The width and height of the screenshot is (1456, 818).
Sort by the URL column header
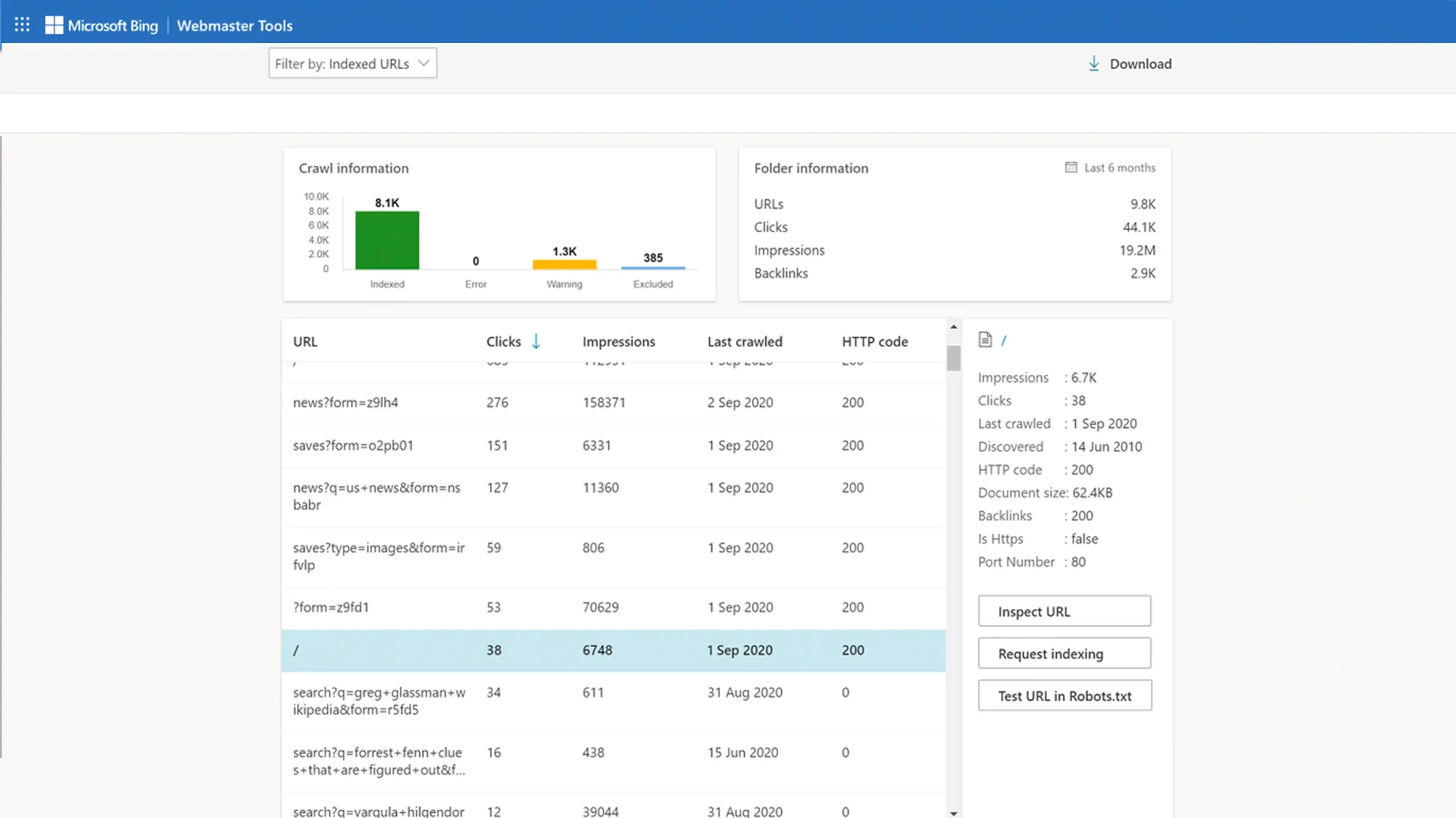(305, 341)
